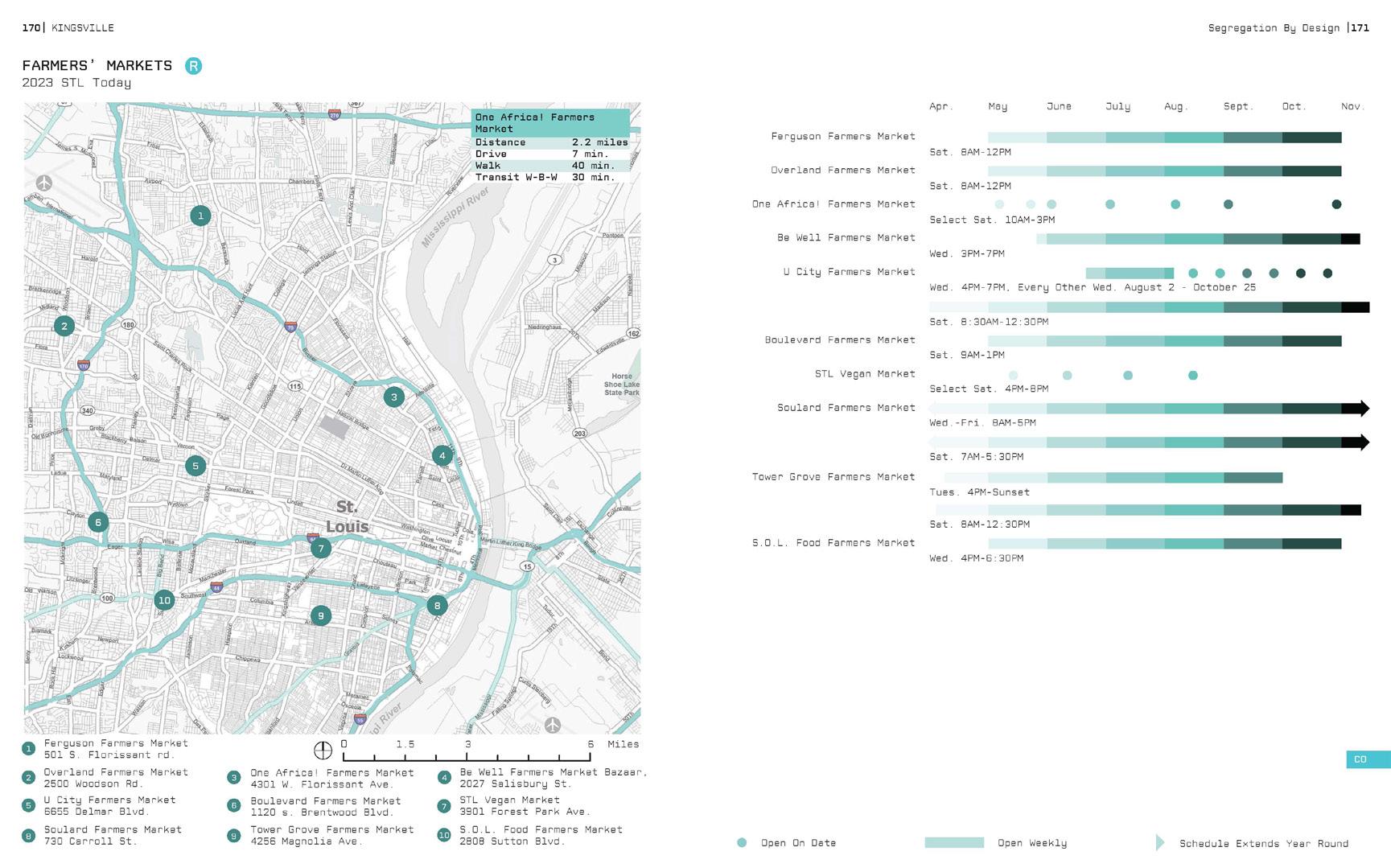This screenshot has width=1391, height=868.
Task: Click legend bullet 6 beside 1120 S. Brentwood Blvd.
Action: click(234, 806)
